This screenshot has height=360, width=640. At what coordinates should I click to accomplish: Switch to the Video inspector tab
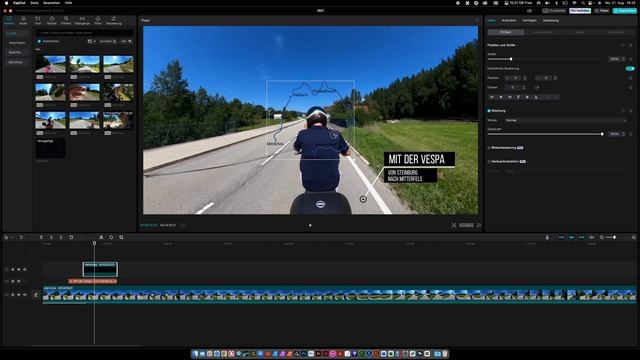click(x=491, y=20)
